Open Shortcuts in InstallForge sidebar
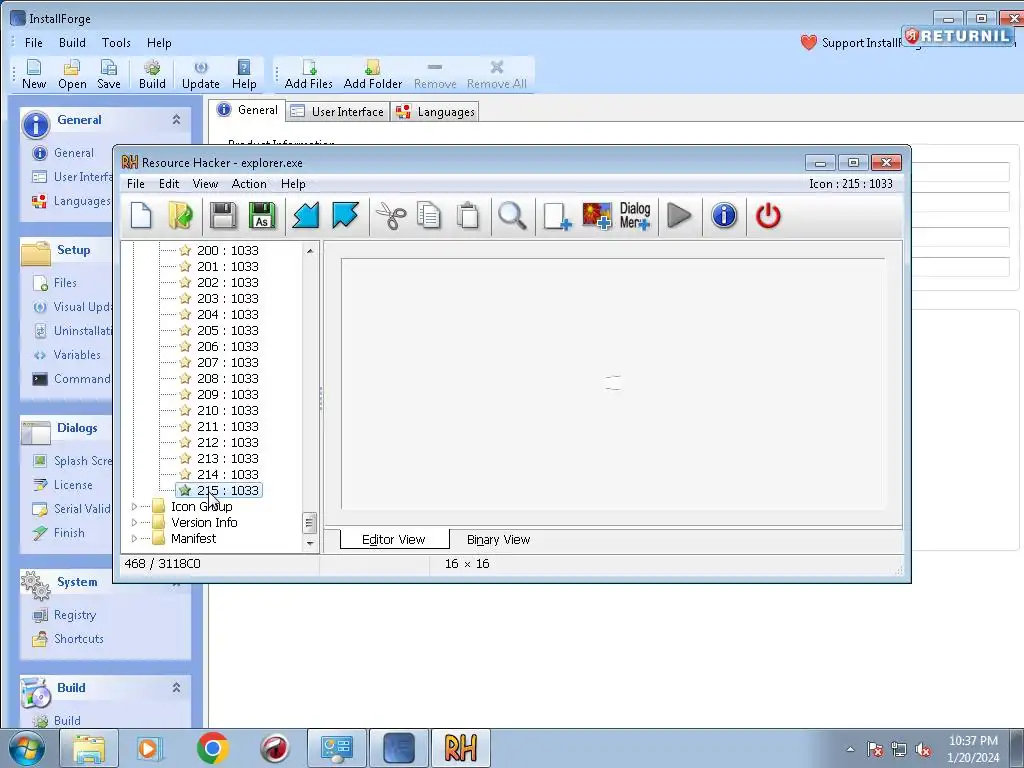This screenshot has width=1024, height=768. click(x=78, y=639)
